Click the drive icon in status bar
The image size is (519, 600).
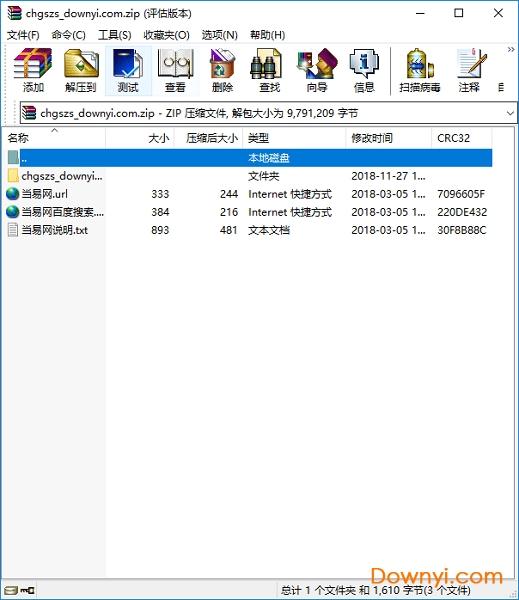[x=11, y=590]
